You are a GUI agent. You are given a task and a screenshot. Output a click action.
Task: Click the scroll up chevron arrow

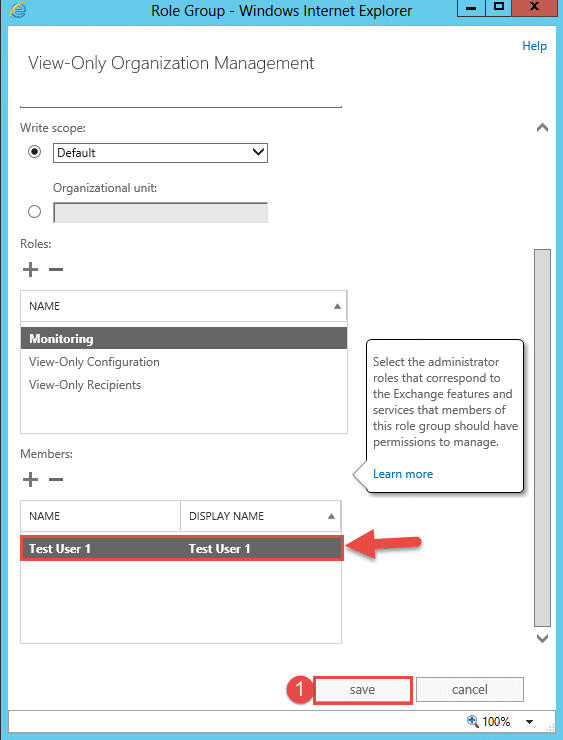pyautogui.click(x=542, y=127)
